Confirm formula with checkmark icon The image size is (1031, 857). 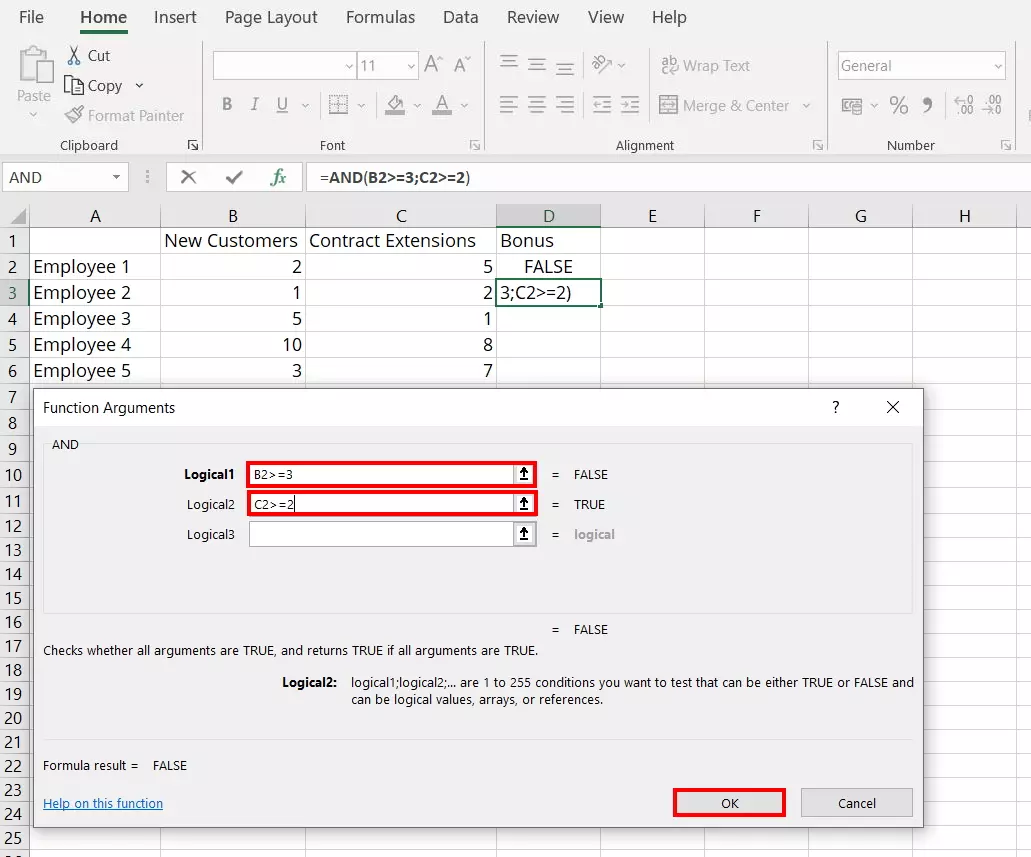point(233,177)
